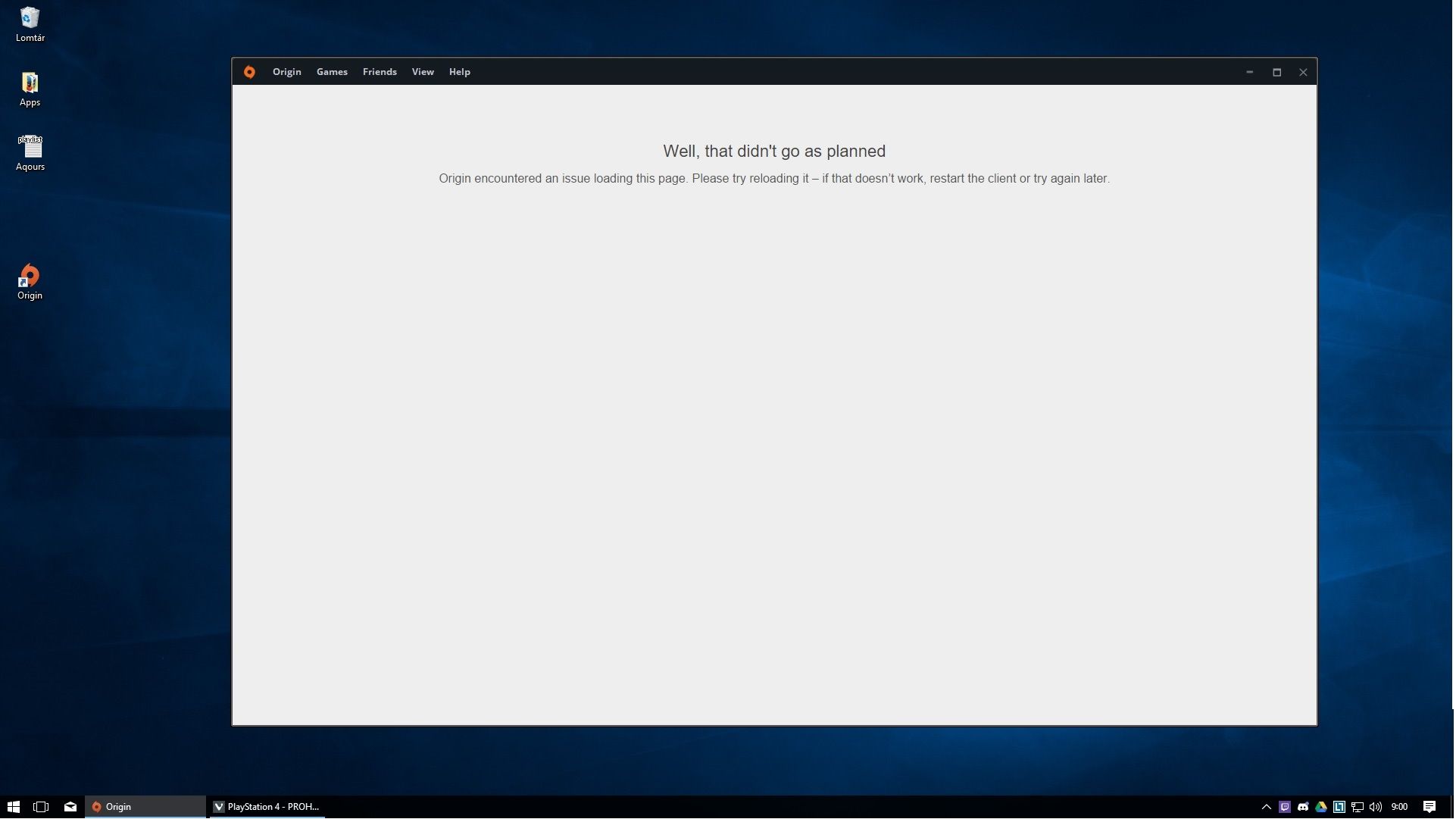Open the Windows Start menu
Screen dimensions: 1456x819
(x=13, y=808)
